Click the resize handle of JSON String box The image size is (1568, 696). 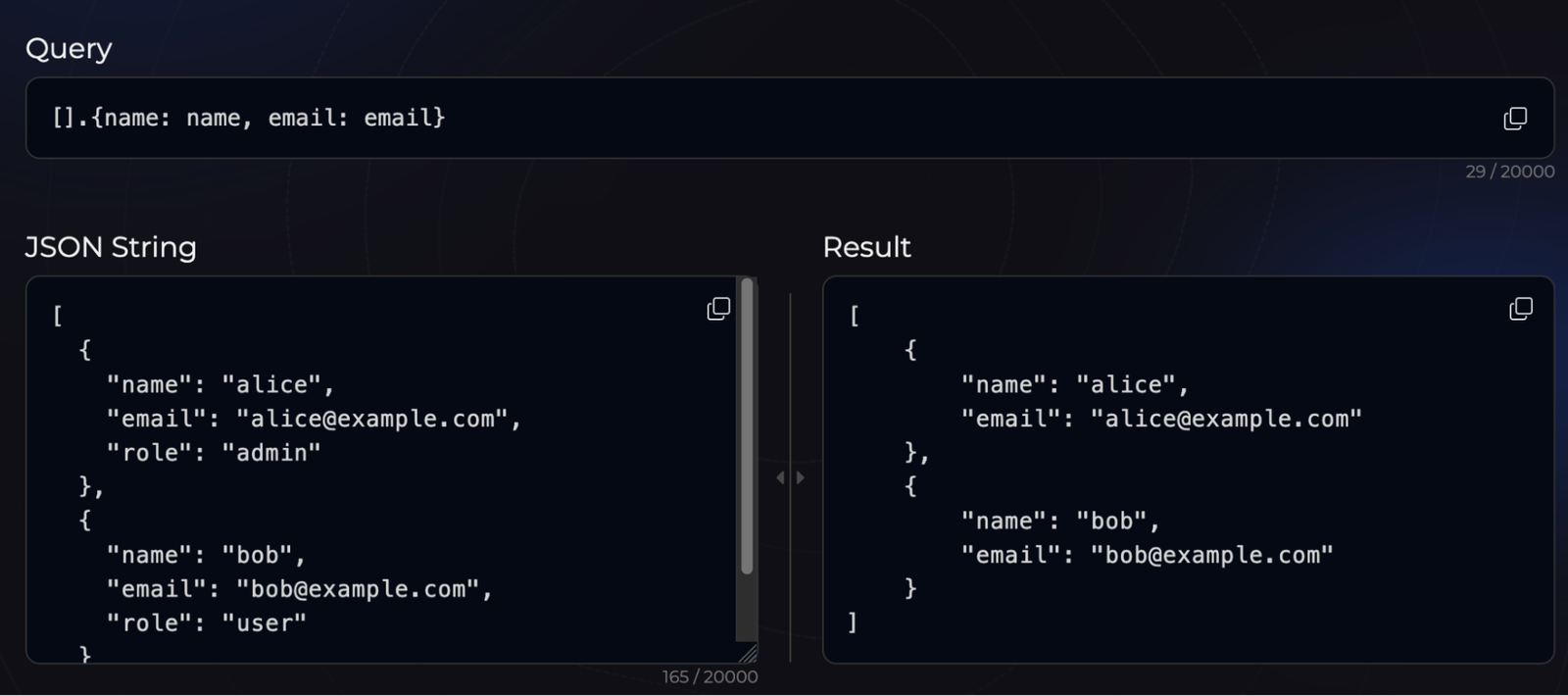pyautogui.click(x=749, y=654)
